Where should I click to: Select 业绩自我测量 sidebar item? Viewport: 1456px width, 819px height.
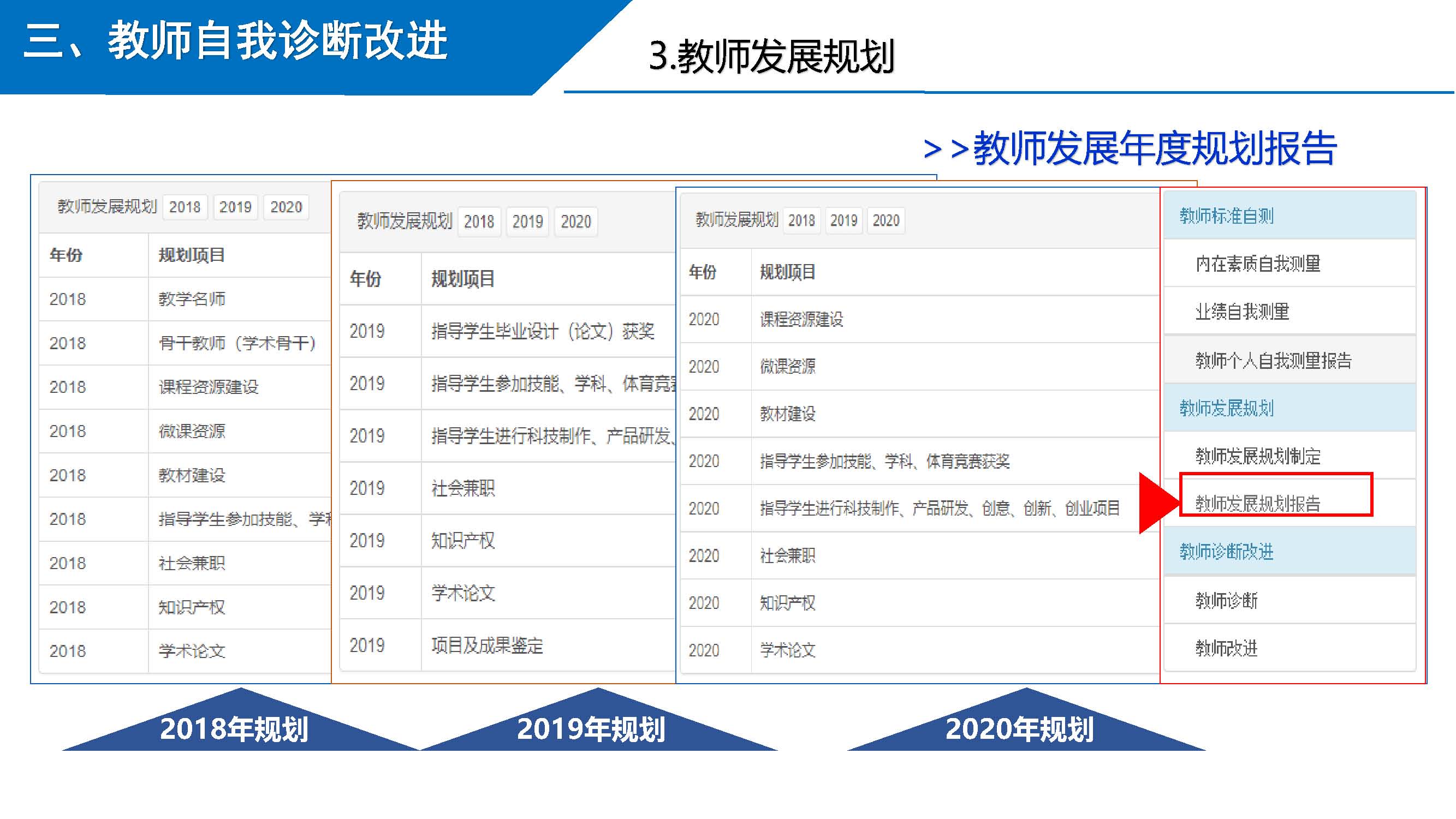point(1242,311)
